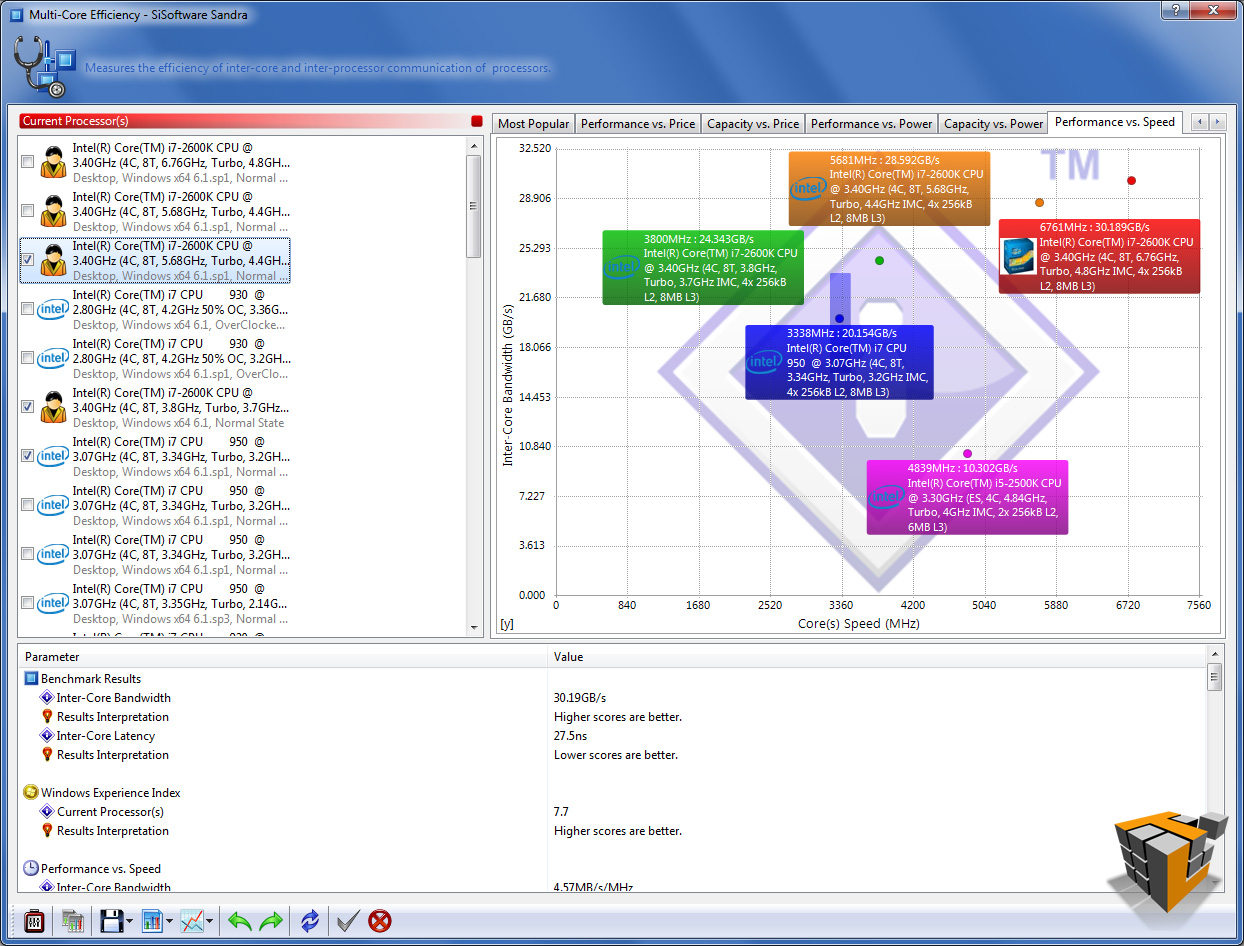The width and height of the screenshot is (1244, 946).
Task: Click the [y] axis button on chart
Action: pyautogui.click(x=507, y=624)
